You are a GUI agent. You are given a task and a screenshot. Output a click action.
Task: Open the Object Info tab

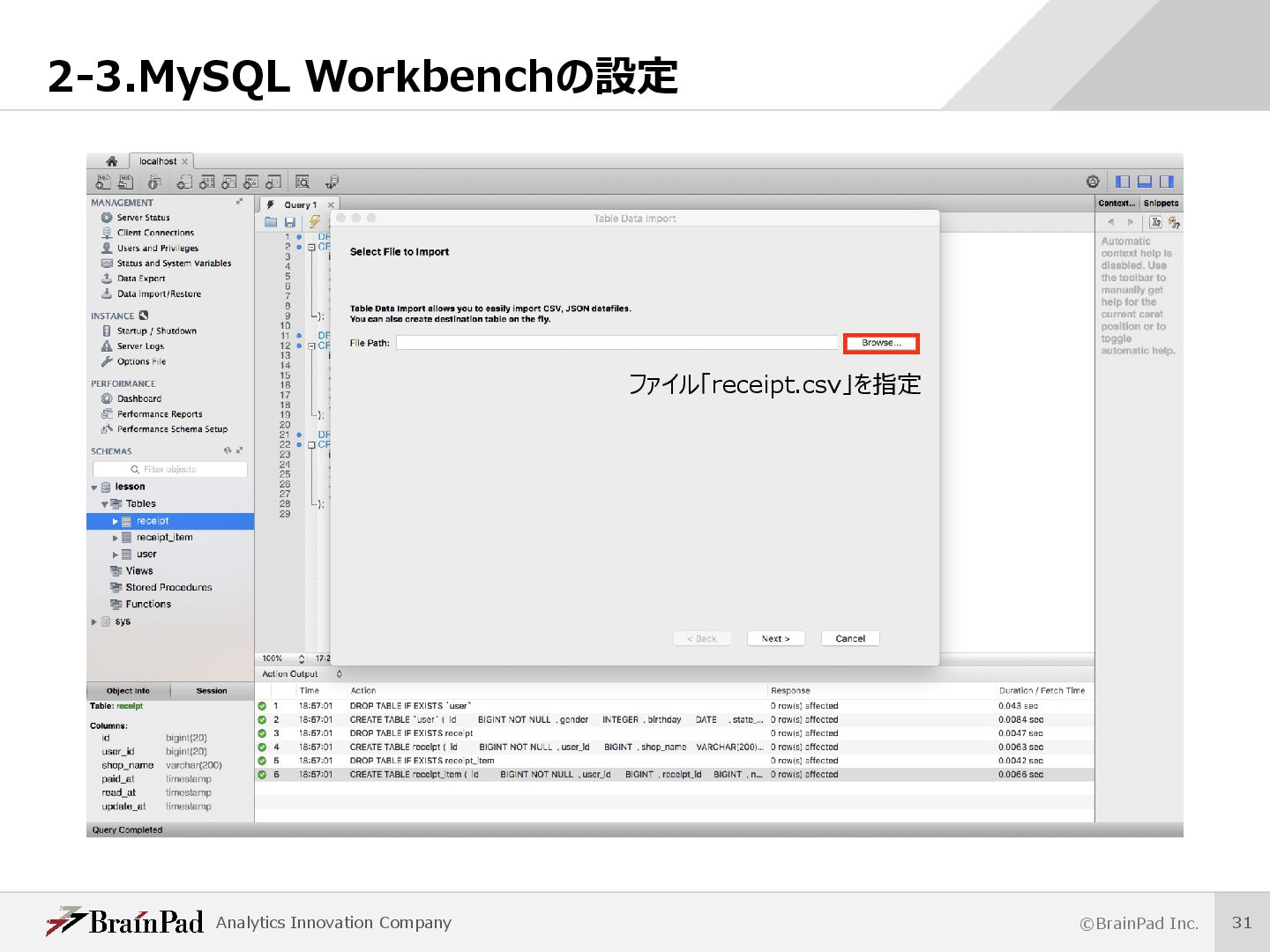pos(128,691)
